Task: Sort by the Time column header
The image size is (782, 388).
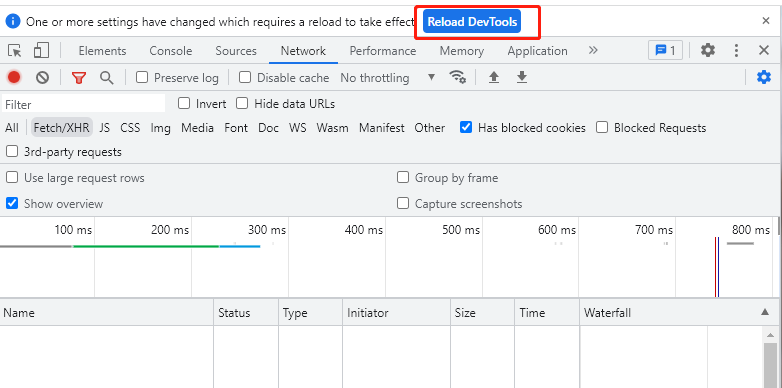Action: [547, 313]
